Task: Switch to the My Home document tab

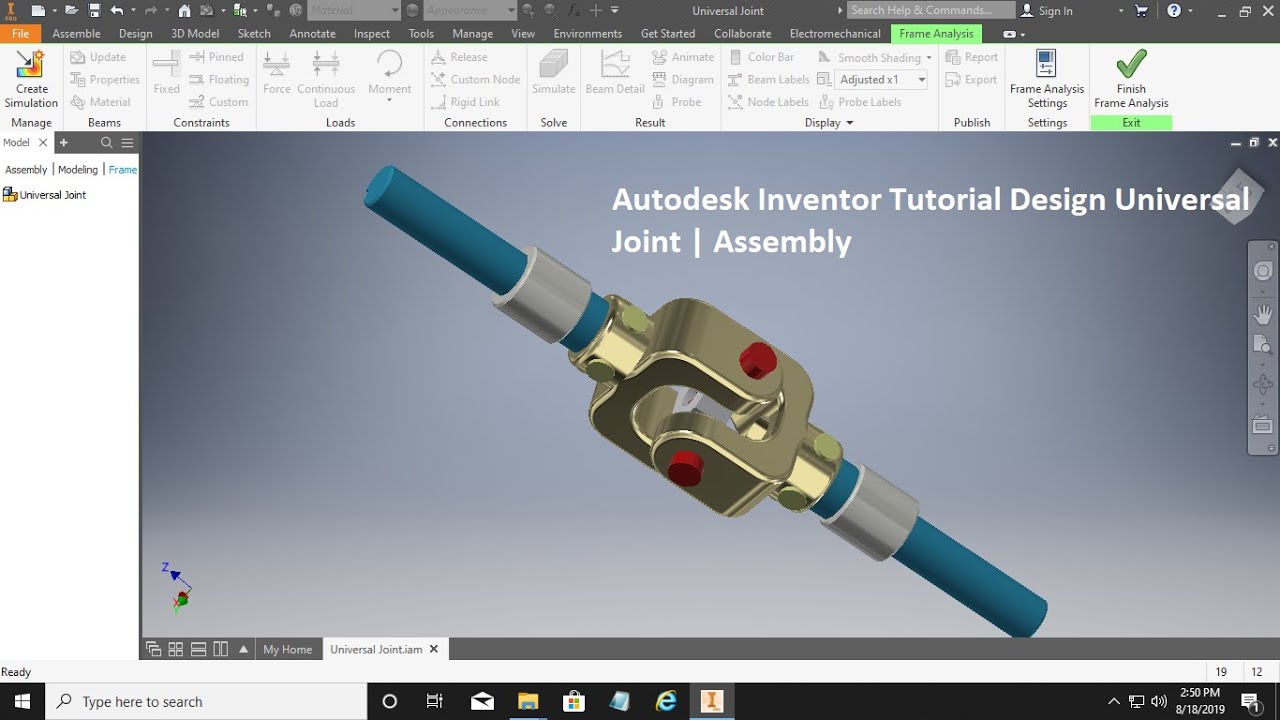Action: point(287,649)
